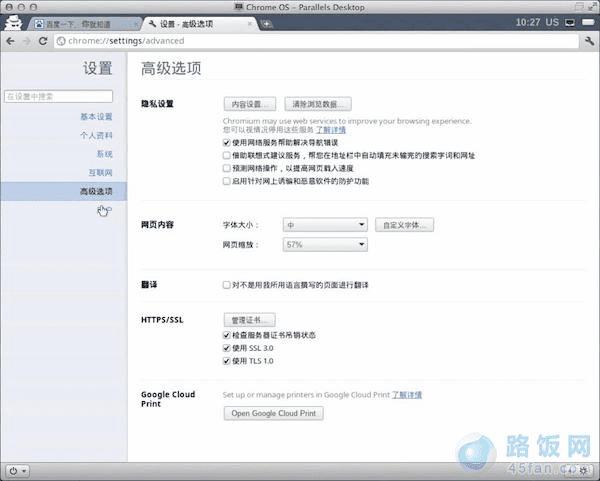Click the 隐私设置 section label

coord(157,104)
